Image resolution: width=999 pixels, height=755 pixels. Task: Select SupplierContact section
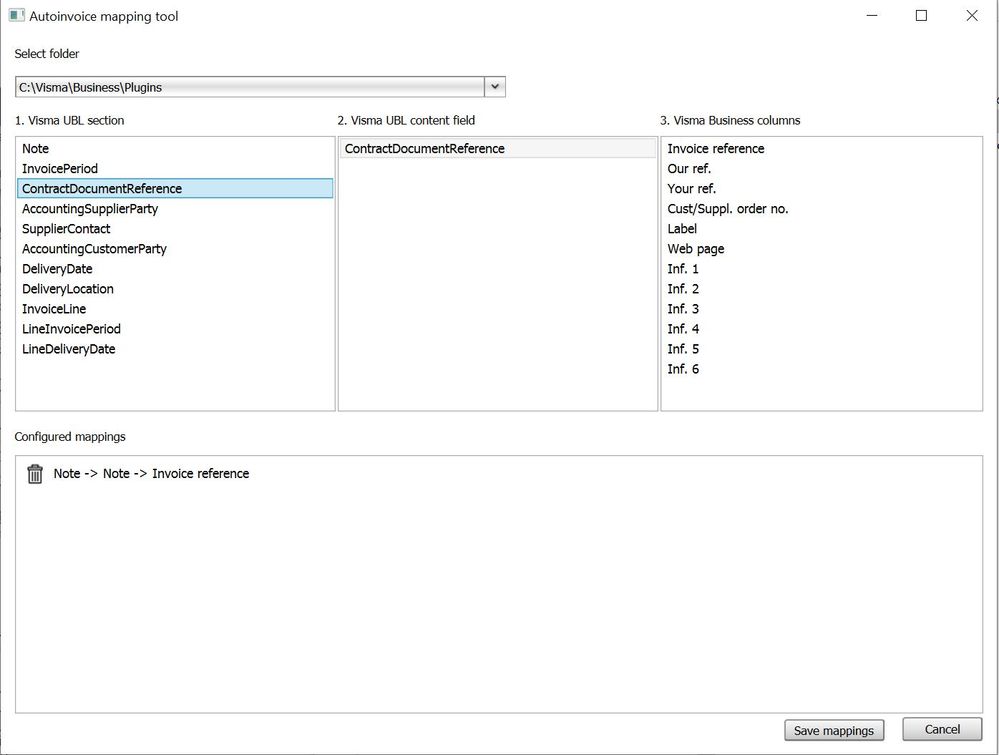[175, 229]
